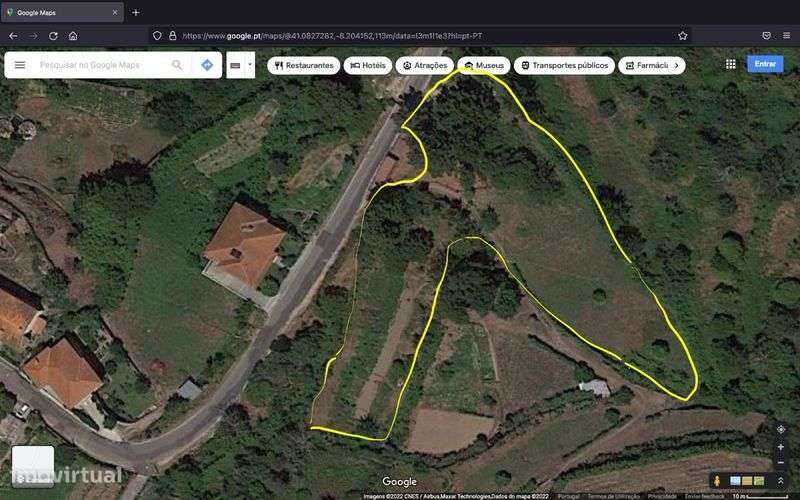The width and height of the screenshot is (800, 500).
Task: Zoom in with the plus button
Action: point(781,447)
